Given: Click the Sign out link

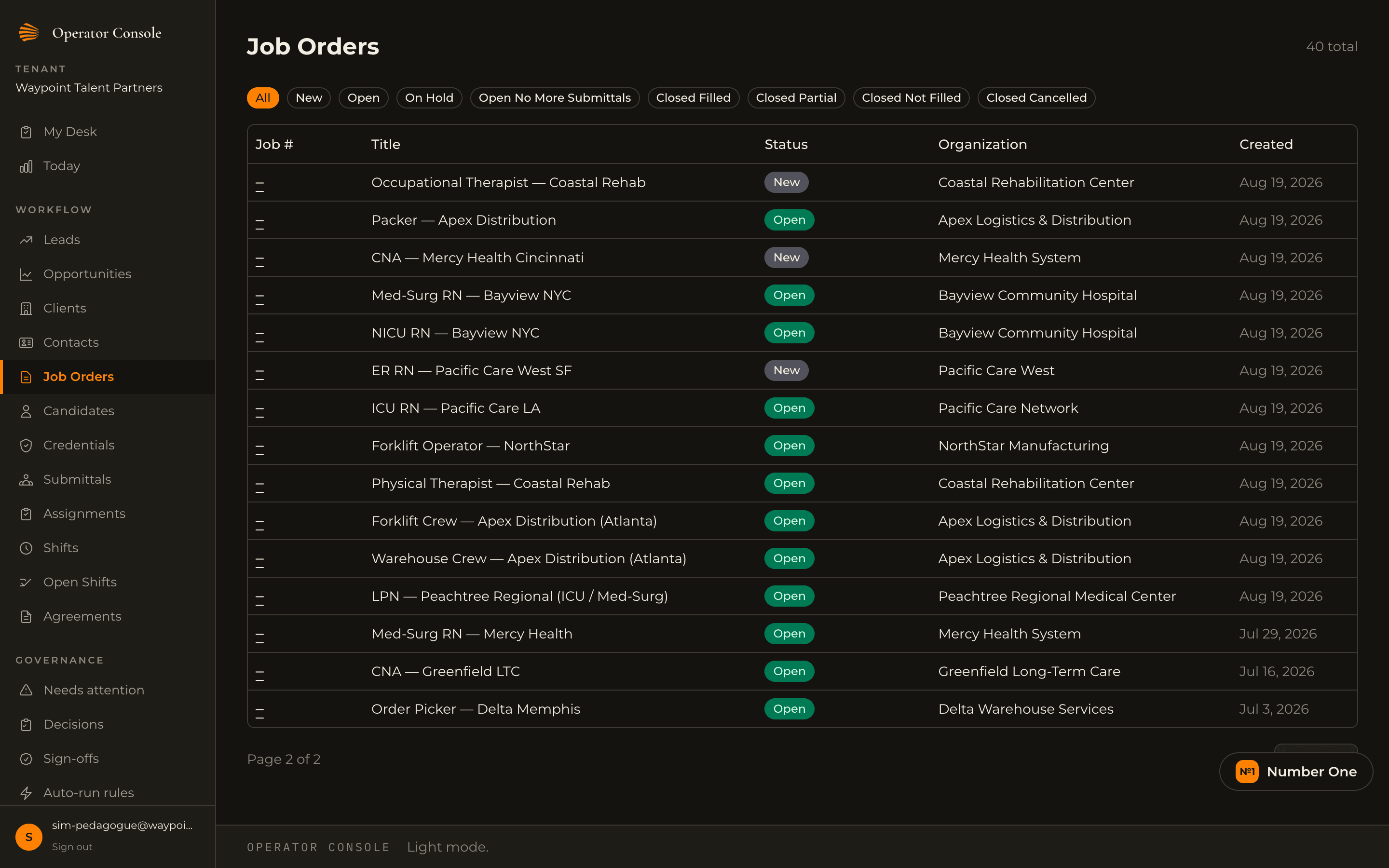Looking at the screenshot, I should [x=72, y=847].
